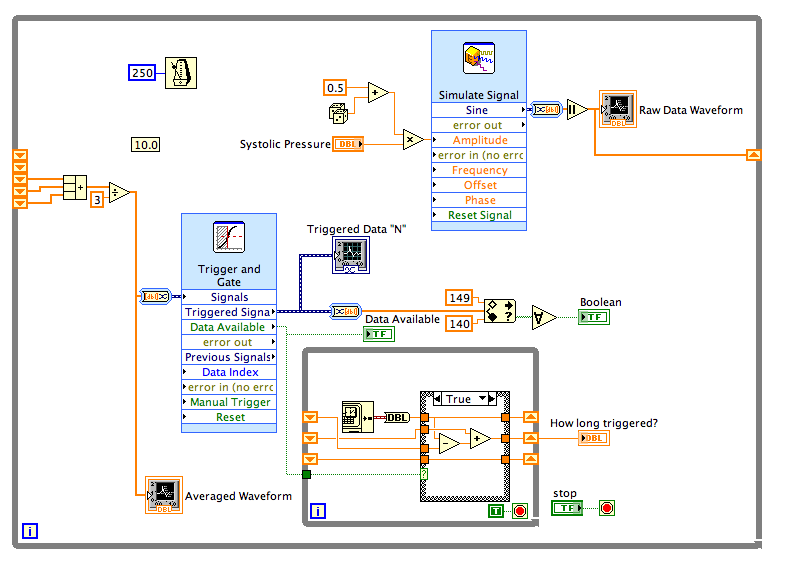The image size is (785, 563).
Task: Click the Systolic Pressure DBL control terminal
Action: pos(348,144)
